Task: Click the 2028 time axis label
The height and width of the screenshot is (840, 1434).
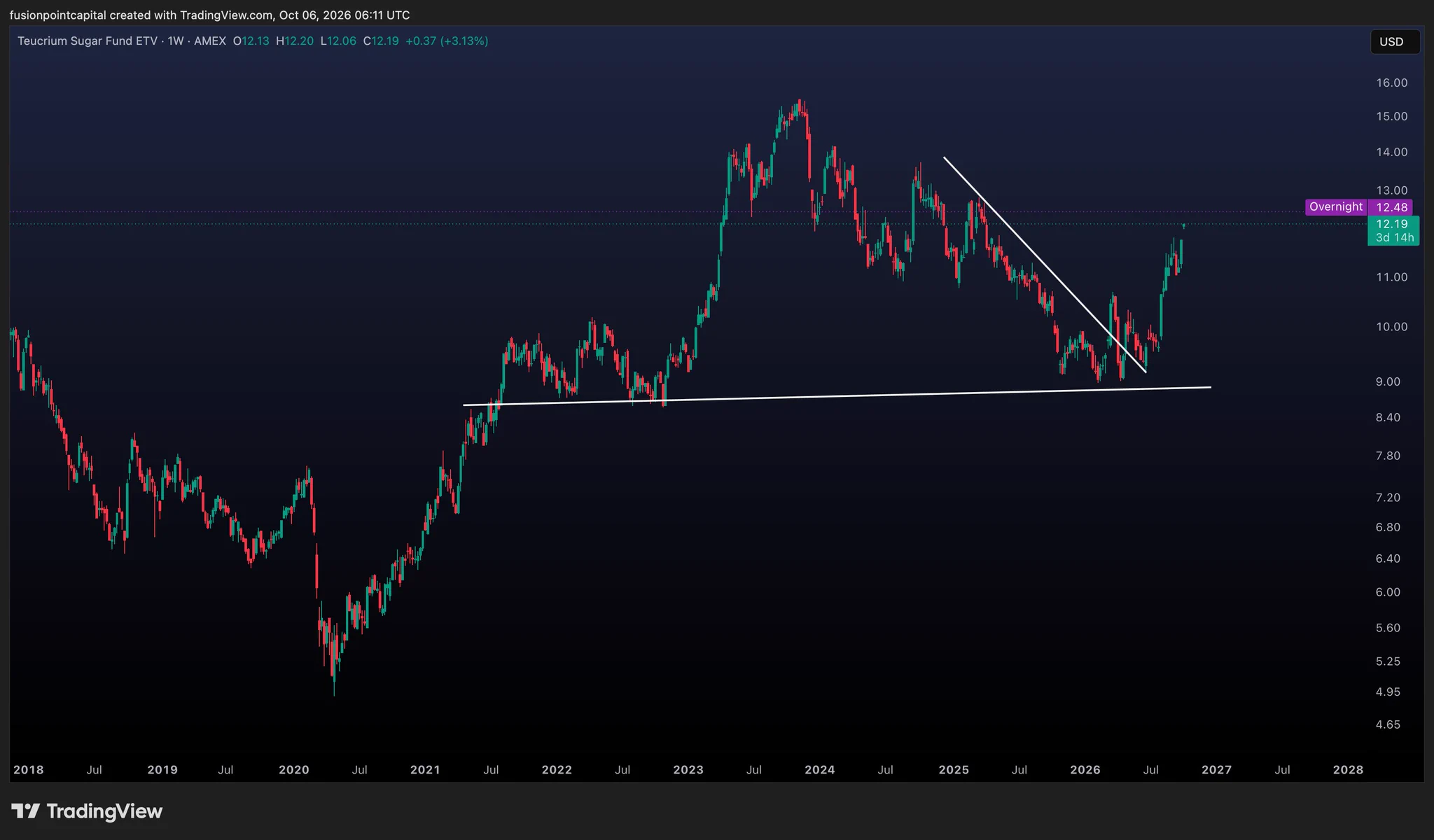Action: pyautogui.click(x=1348, y=770)
